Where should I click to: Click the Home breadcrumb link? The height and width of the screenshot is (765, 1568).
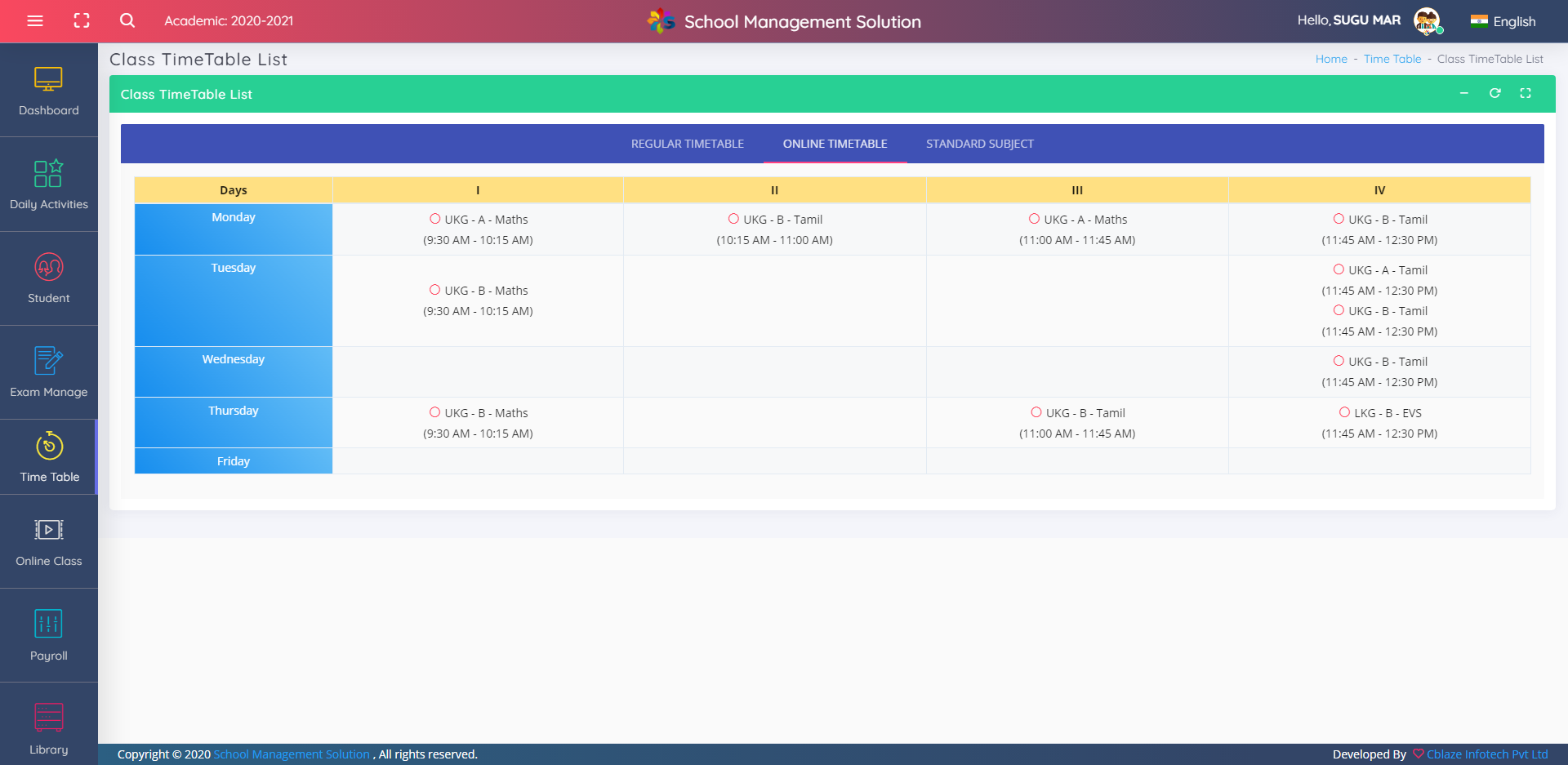click(x=1331, y=59)
